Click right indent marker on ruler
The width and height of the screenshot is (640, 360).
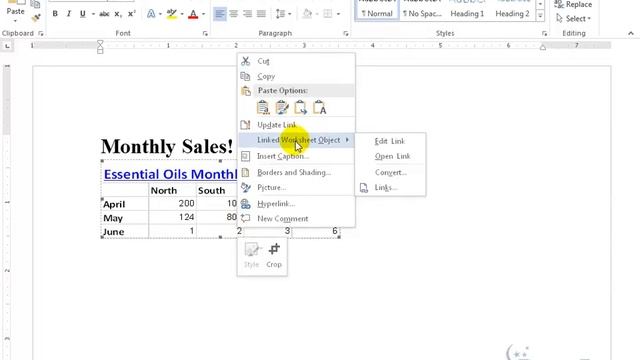click(x=543, y=47)
